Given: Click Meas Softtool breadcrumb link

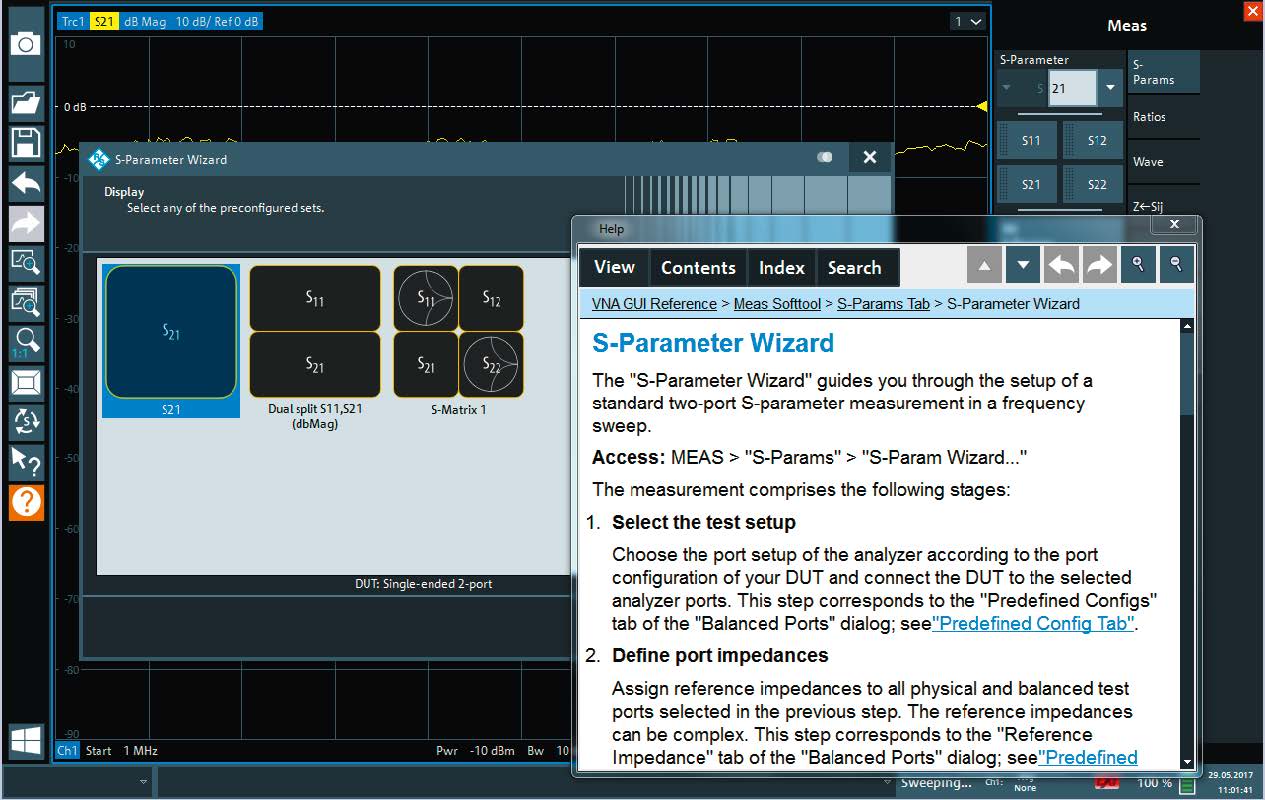Looking at the screenshot, I should tap(777, 304).
